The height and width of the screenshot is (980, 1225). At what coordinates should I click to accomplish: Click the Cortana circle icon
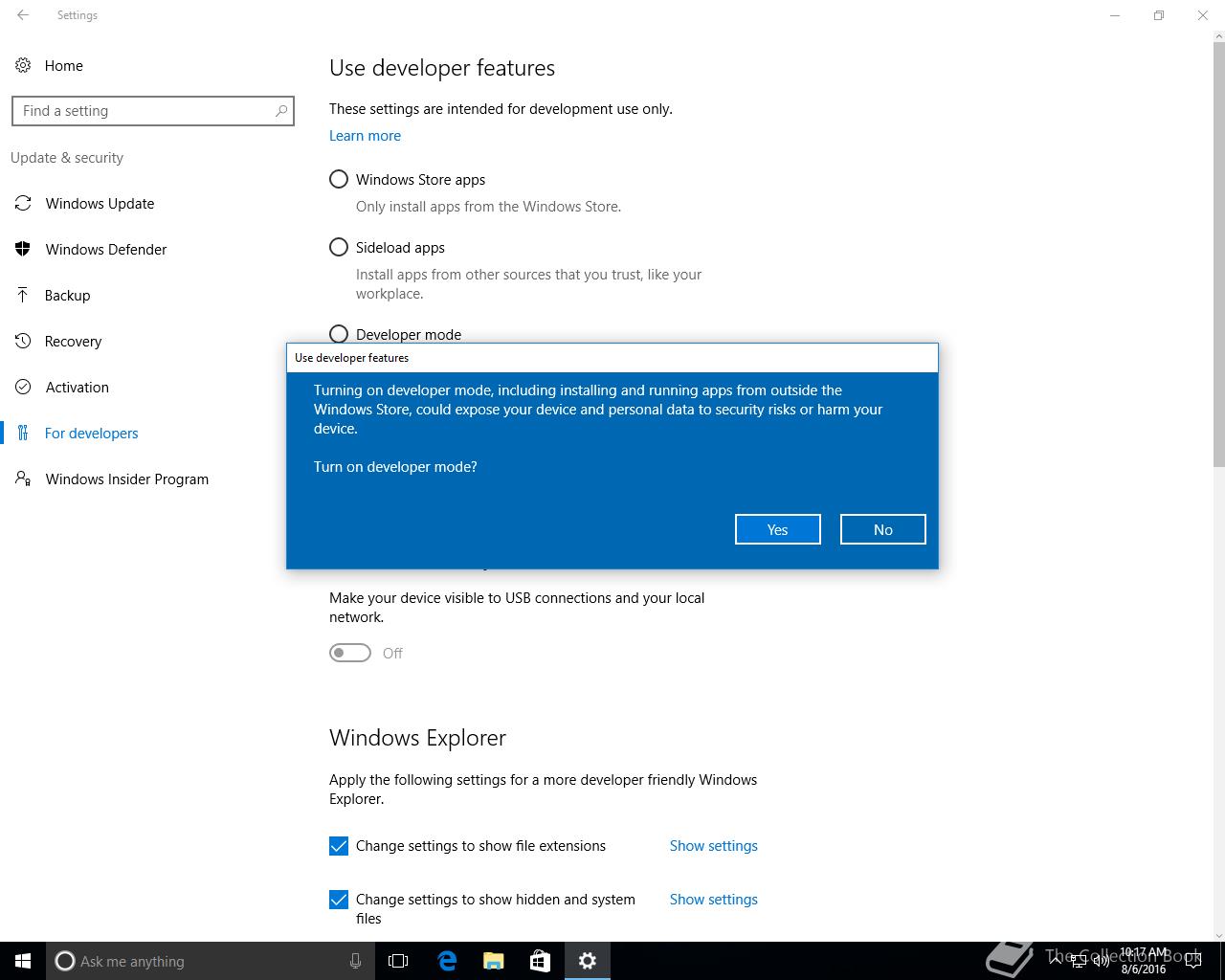65,961
